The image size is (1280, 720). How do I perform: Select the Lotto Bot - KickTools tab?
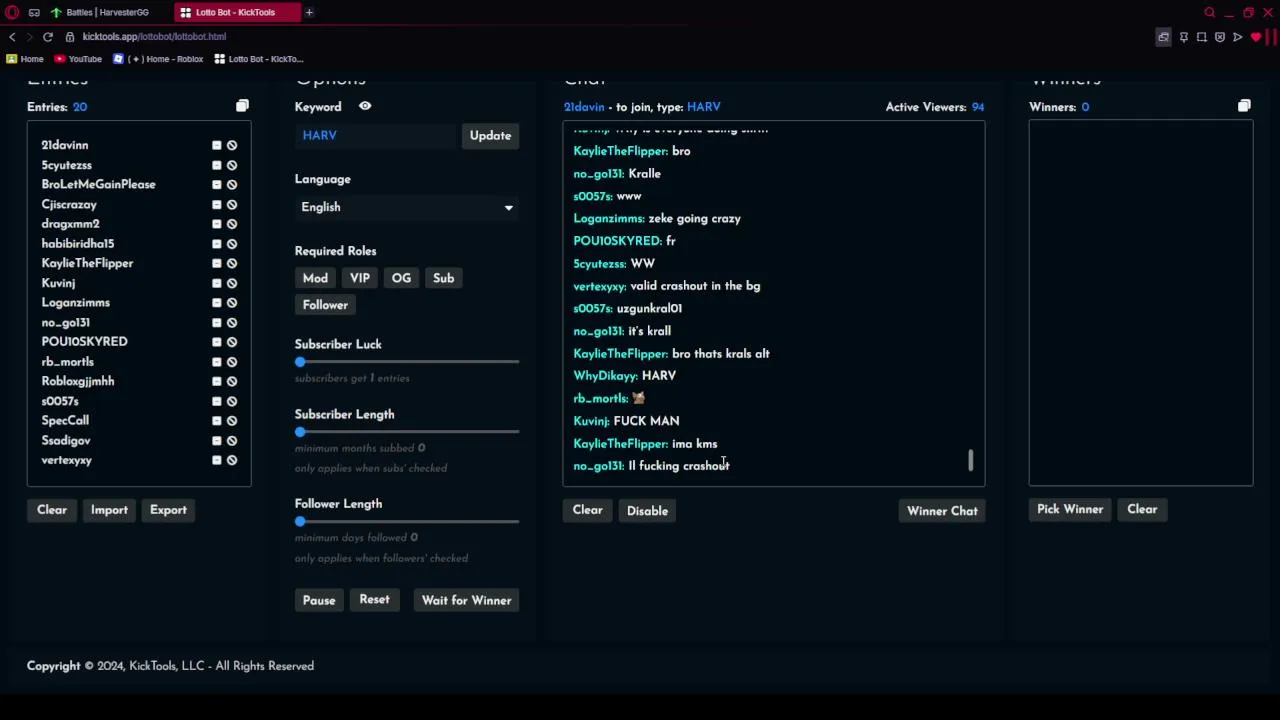click(x=235, y=12)
